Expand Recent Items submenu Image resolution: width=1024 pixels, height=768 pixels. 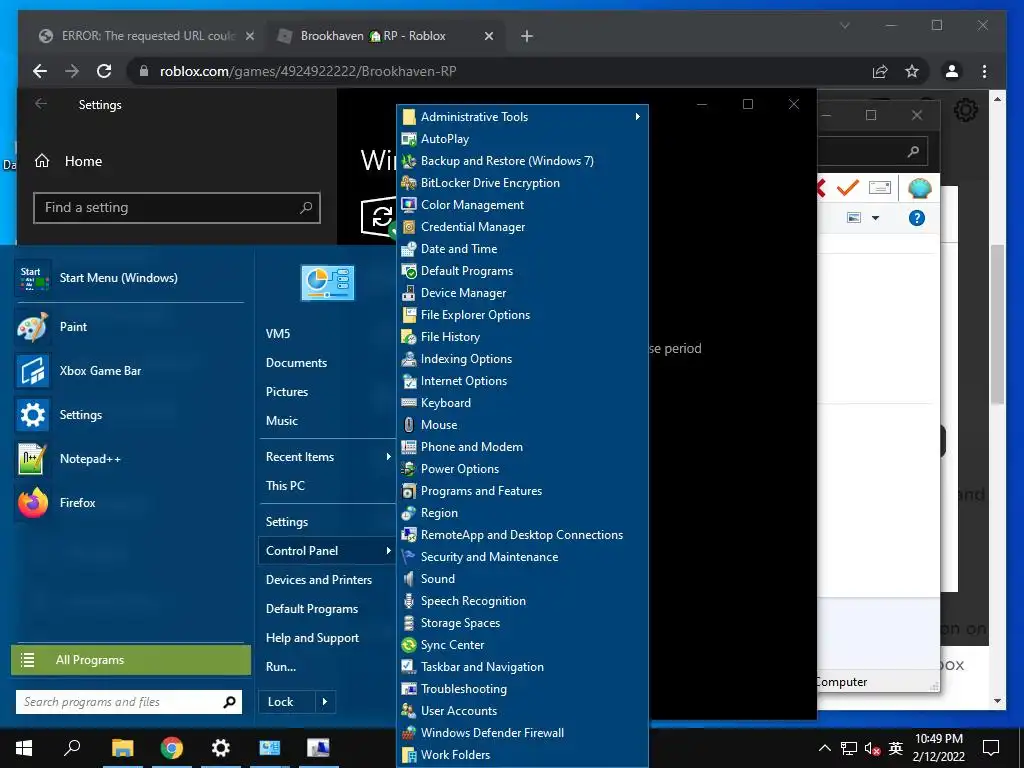327,456
